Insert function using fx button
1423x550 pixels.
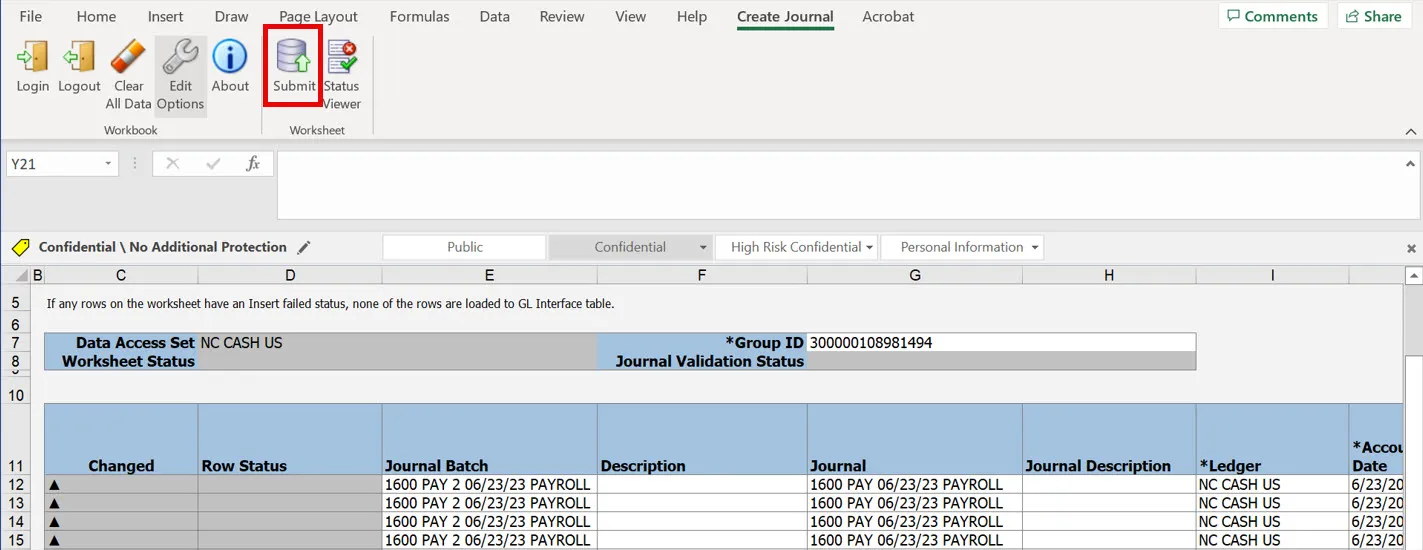point(253,164)
